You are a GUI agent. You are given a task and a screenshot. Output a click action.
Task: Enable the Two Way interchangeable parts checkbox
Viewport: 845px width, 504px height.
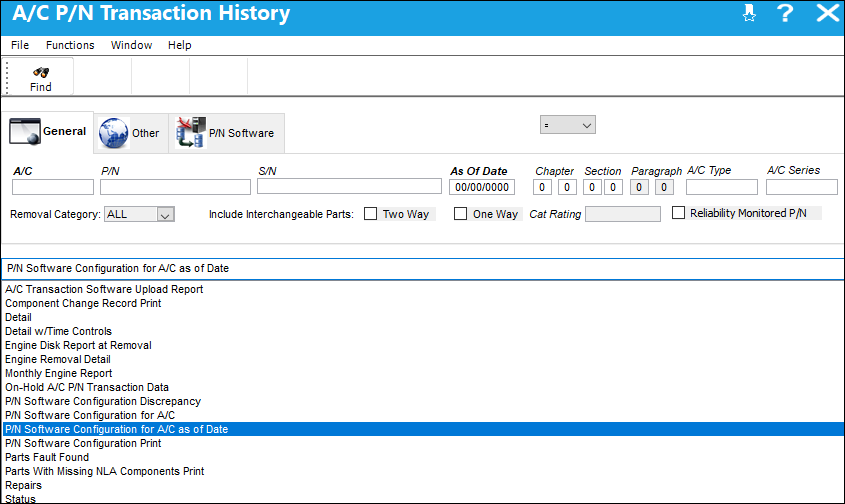click(370, 213)
